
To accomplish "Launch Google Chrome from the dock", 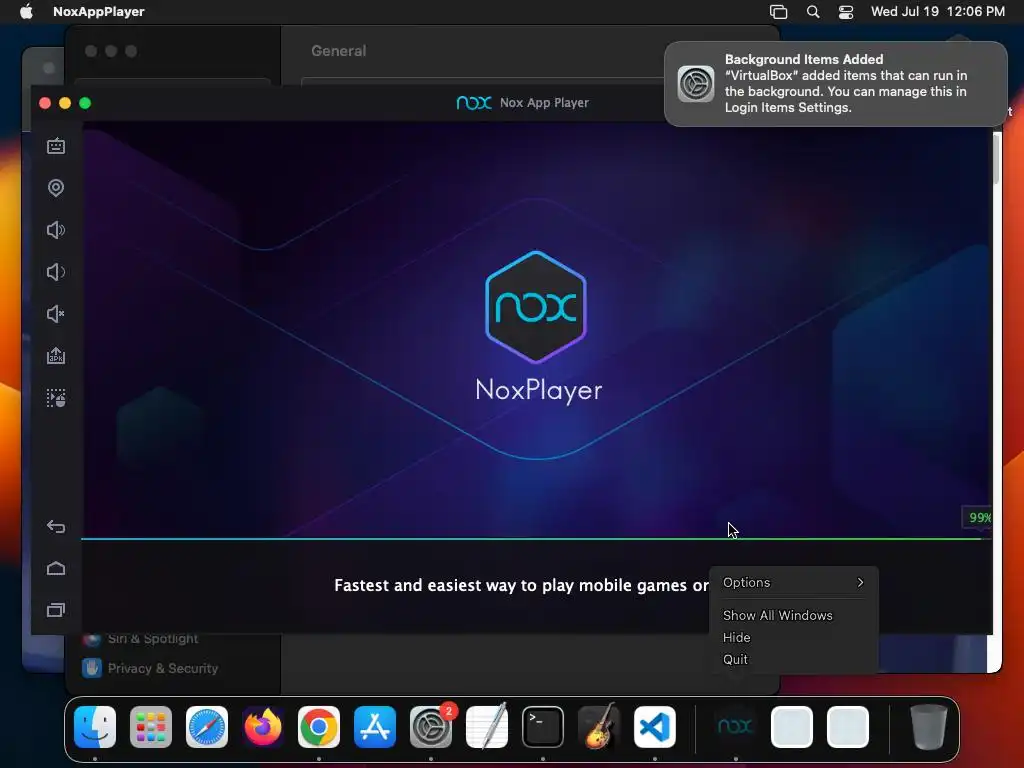I will 319,726.
